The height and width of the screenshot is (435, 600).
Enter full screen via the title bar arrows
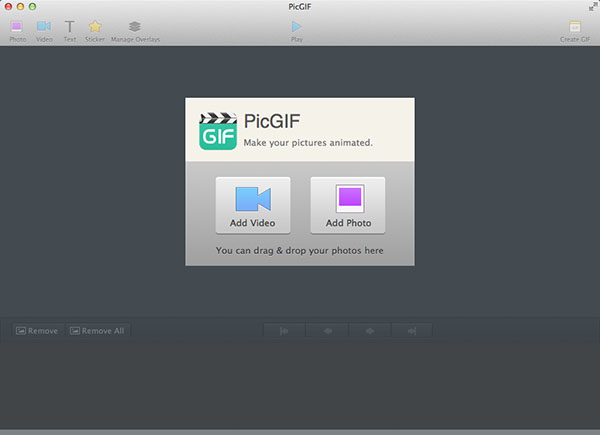[x=590, y=7]
